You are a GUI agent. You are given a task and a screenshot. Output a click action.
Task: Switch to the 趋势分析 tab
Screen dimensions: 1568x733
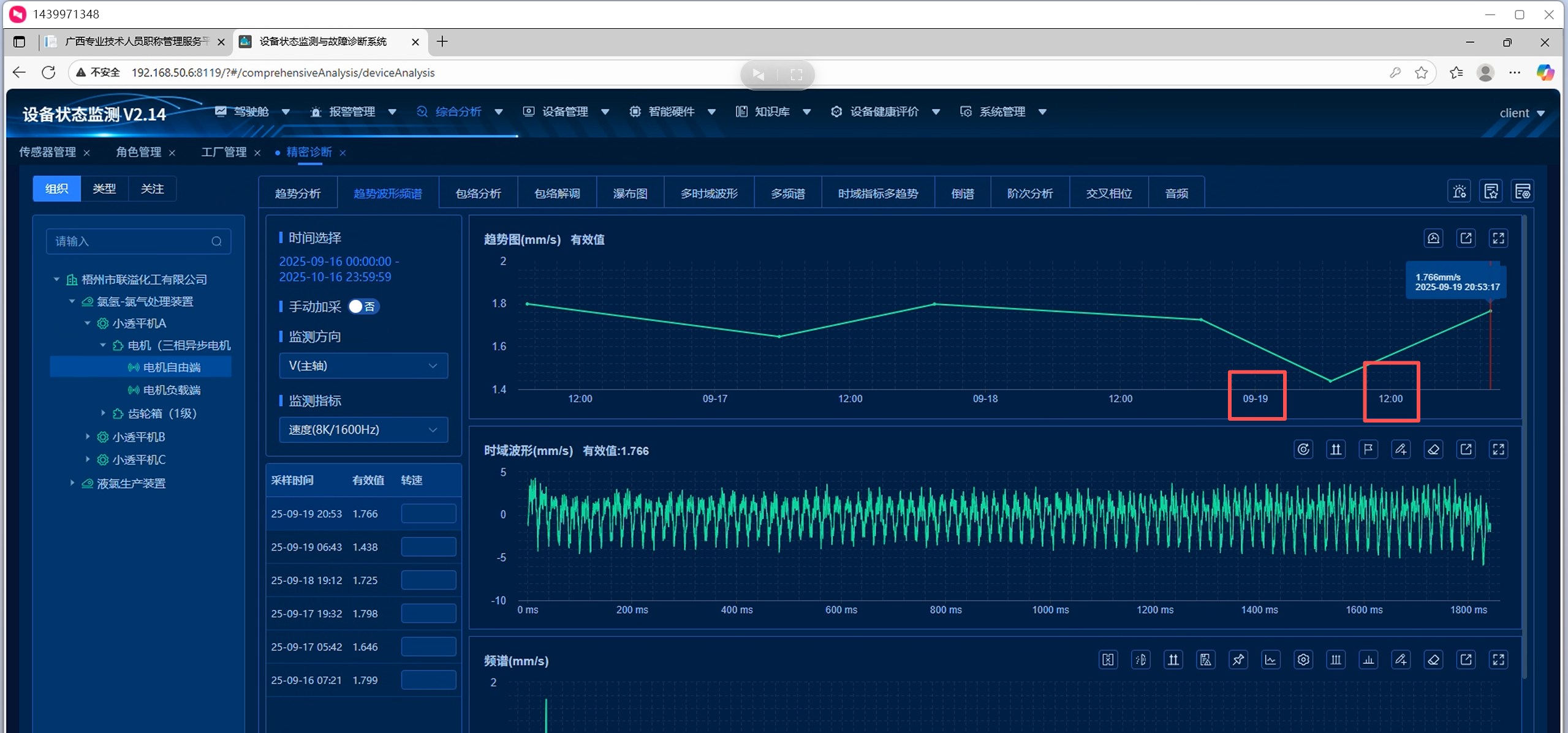(298, 193)
